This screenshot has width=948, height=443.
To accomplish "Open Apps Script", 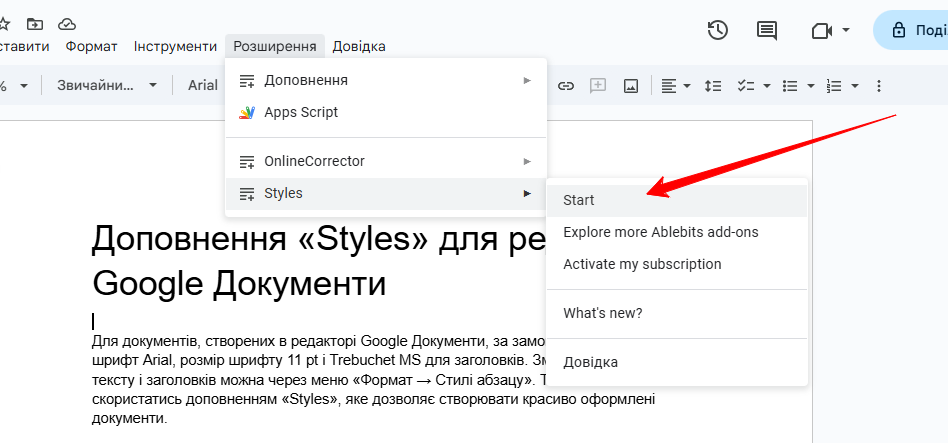I will pyautogui.click(x=386, y=112).
